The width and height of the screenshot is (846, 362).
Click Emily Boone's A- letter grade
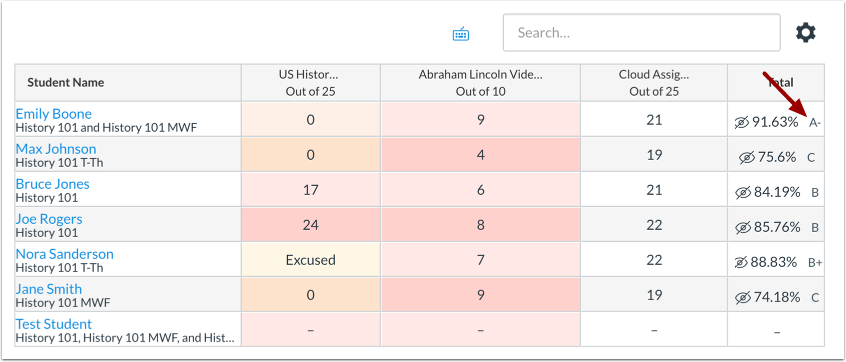[815, 123]
